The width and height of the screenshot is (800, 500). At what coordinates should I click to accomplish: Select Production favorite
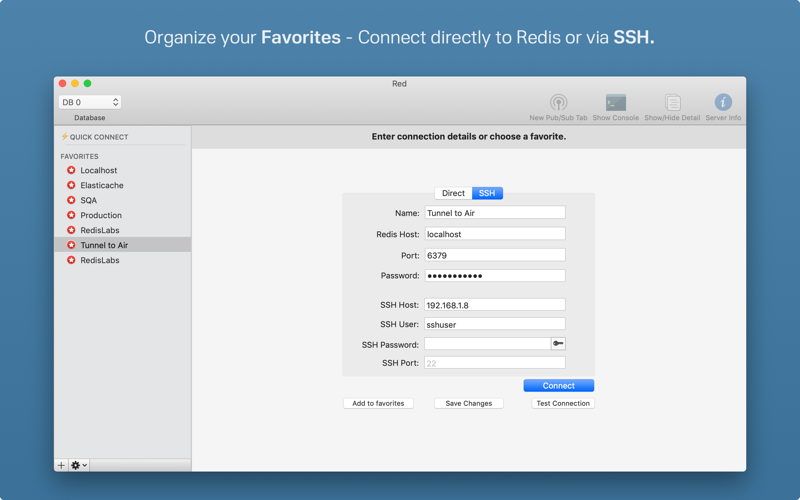[x=122, y=215]
